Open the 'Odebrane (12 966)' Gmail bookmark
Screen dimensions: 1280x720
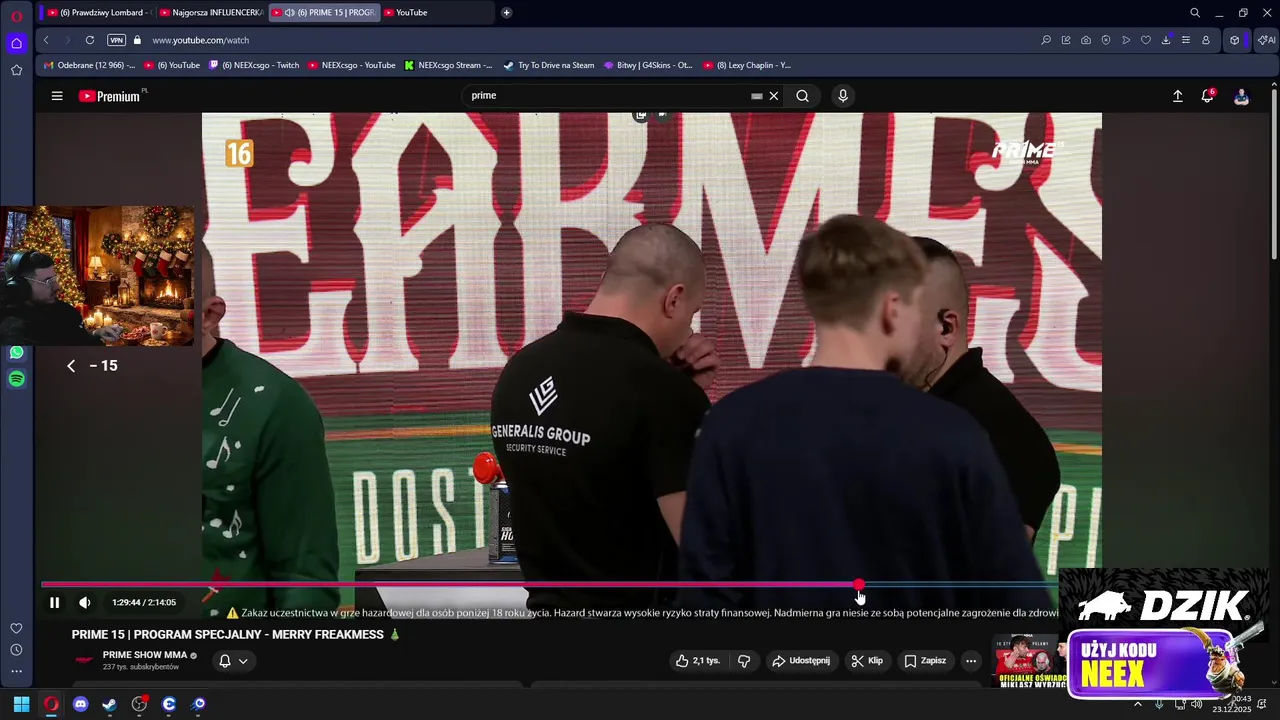pyautogui.click(x=89, y=65)
